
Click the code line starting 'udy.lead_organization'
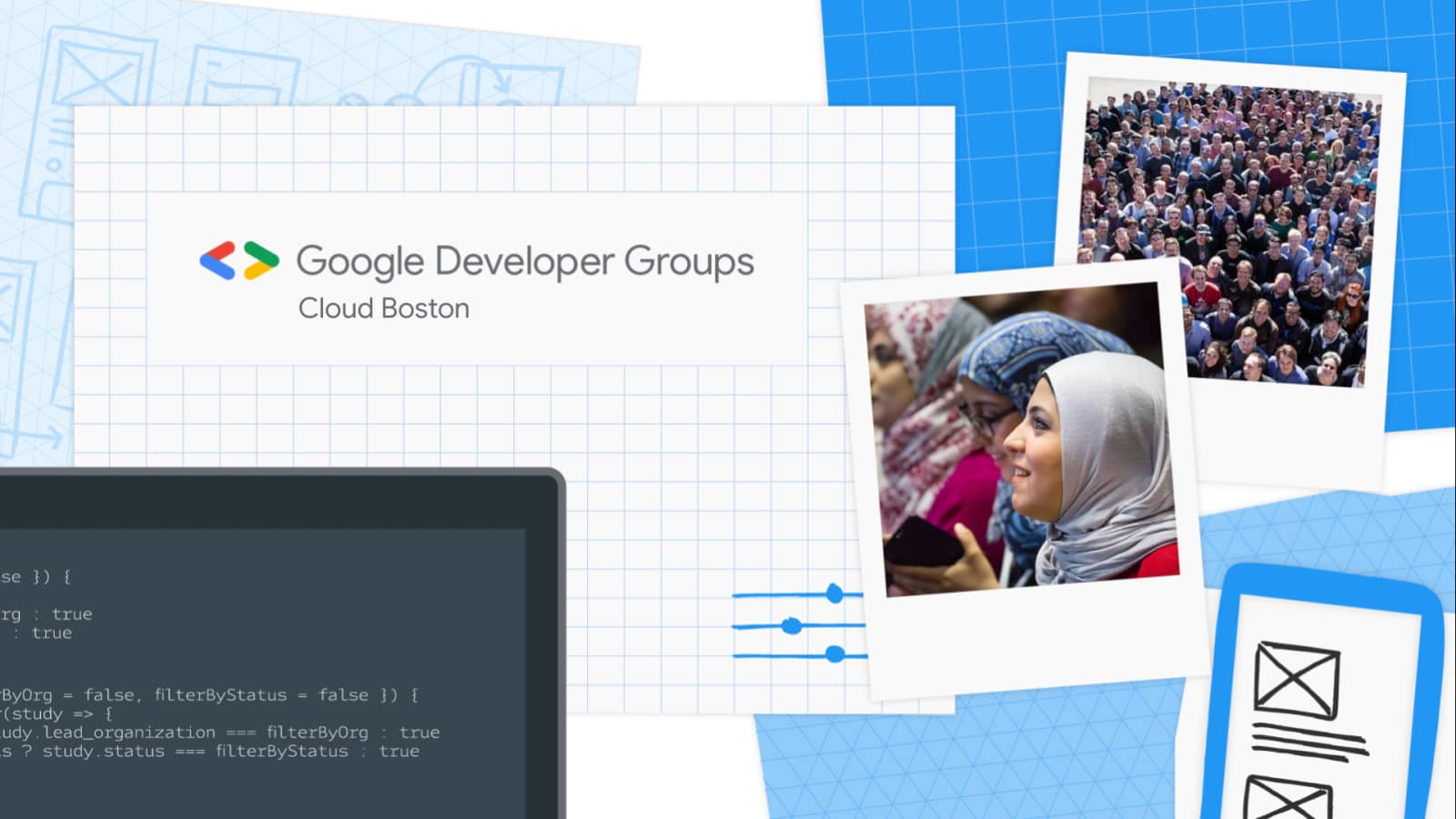219,733
